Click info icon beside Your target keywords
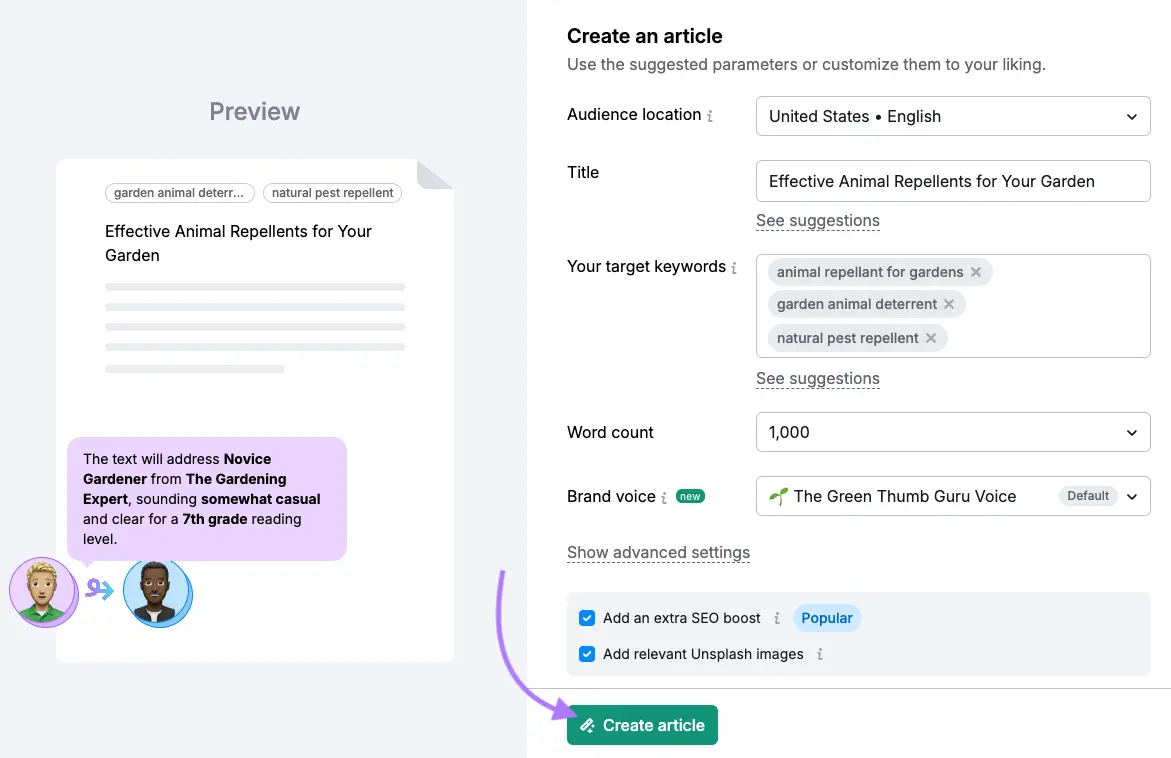 point(734,268)
